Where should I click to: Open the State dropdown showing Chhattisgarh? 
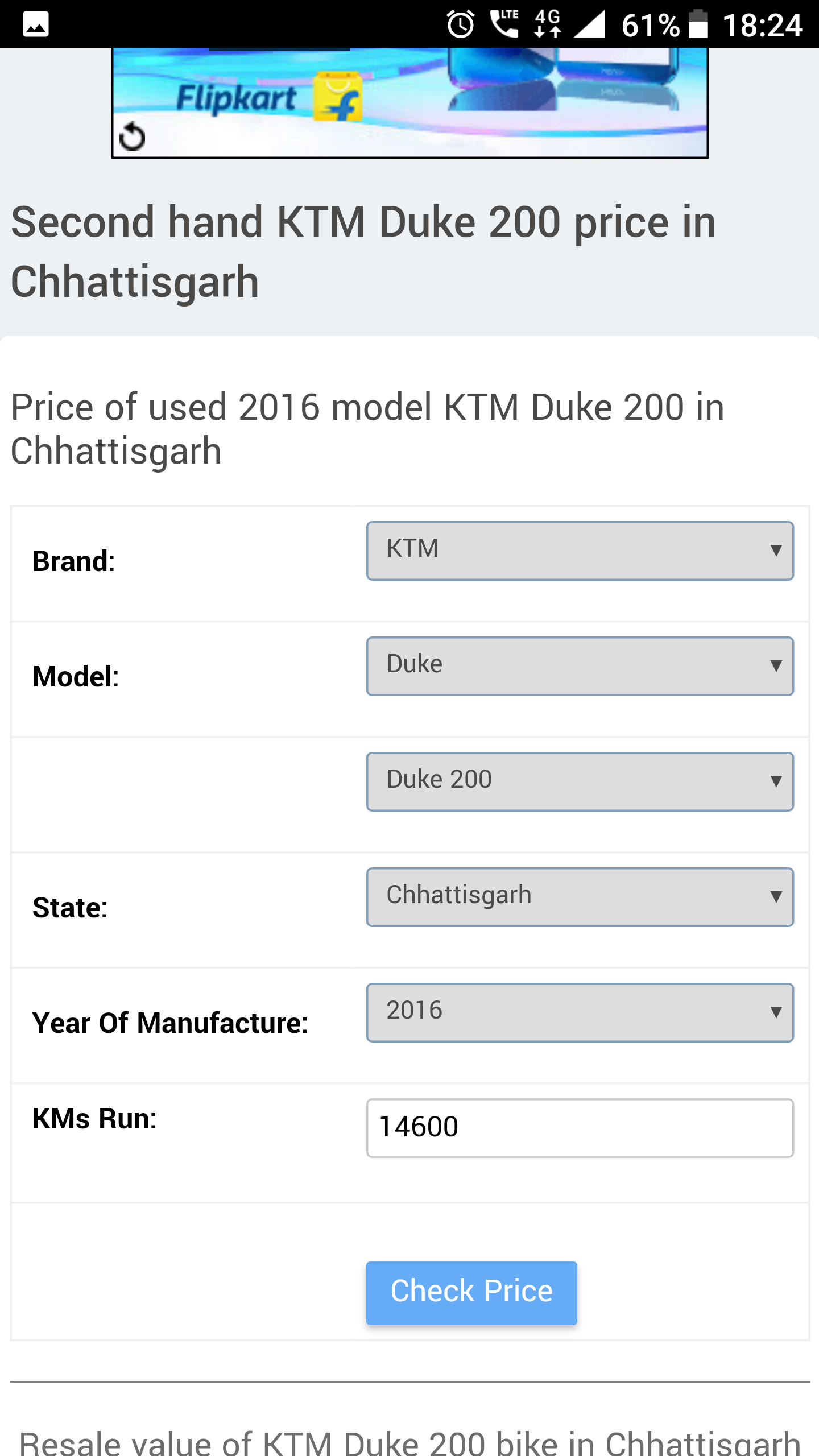pos(580,897)
